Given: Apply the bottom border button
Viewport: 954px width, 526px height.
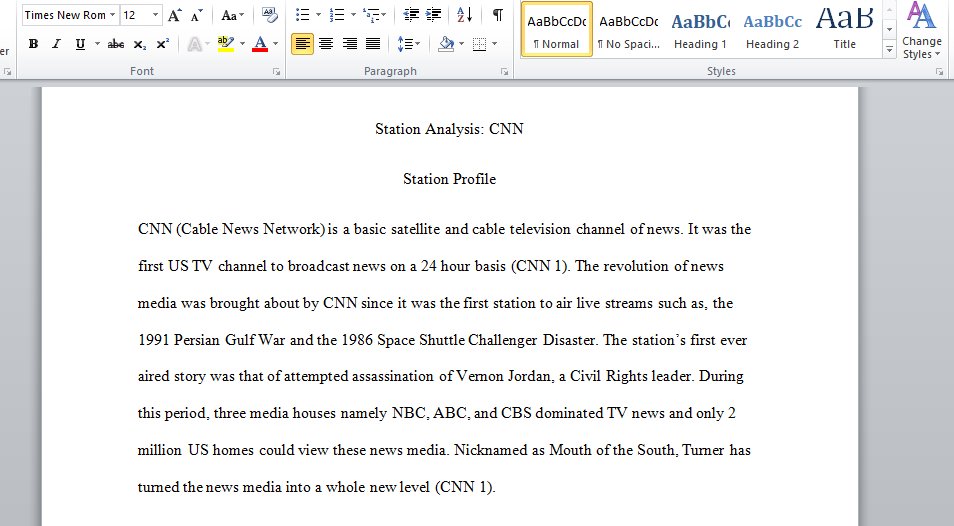Looking at the screenshot, I should tap(479, 44).
